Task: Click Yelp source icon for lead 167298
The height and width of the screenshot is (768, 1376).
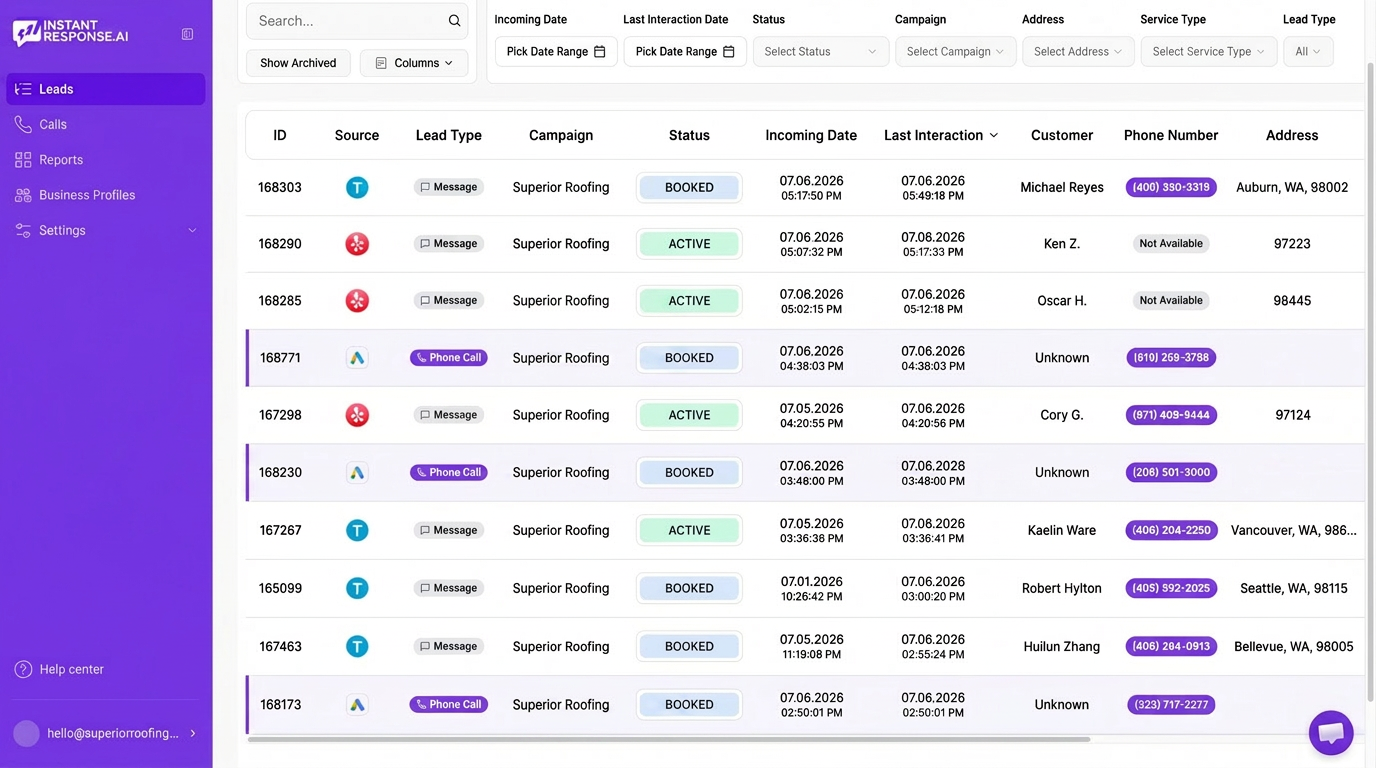Action: (x=357, y=415)
